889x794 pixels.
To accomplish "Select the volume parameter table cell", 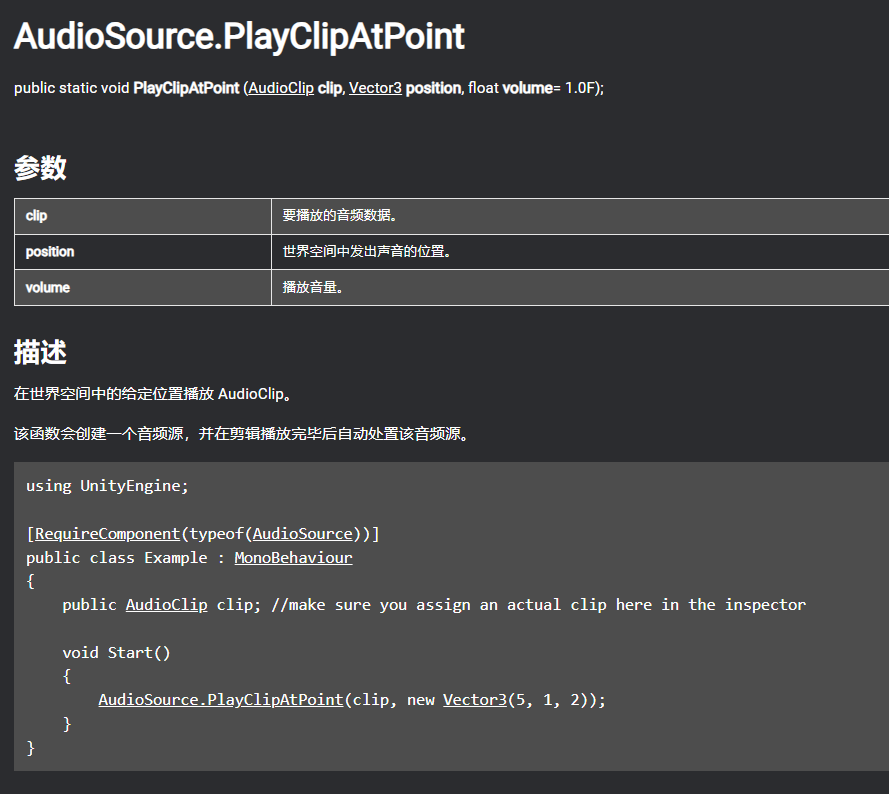I will click(x=143, y=288).
